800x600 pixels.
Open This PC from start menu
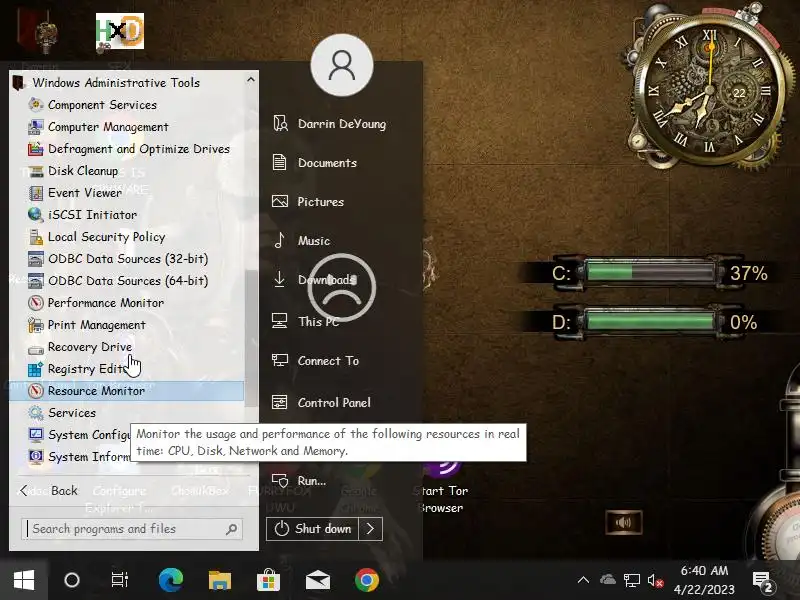[x=306, y=321]
